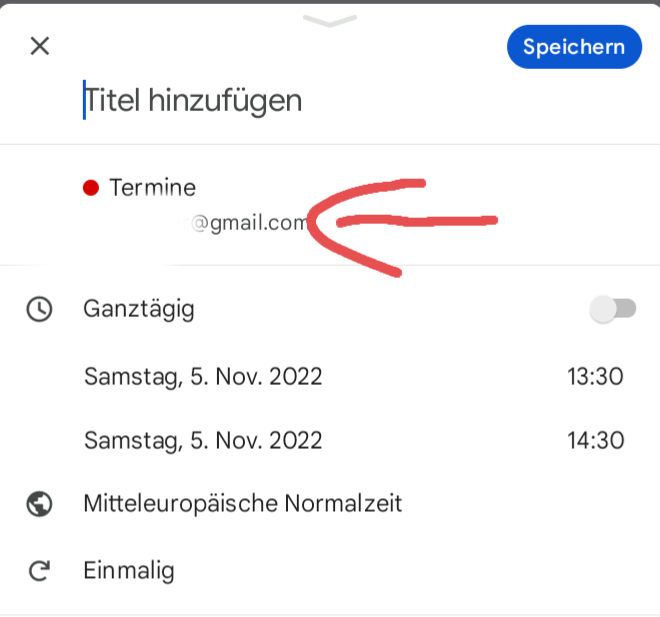
Task: Tap the Ganztägig label
Action: point(139,309)
